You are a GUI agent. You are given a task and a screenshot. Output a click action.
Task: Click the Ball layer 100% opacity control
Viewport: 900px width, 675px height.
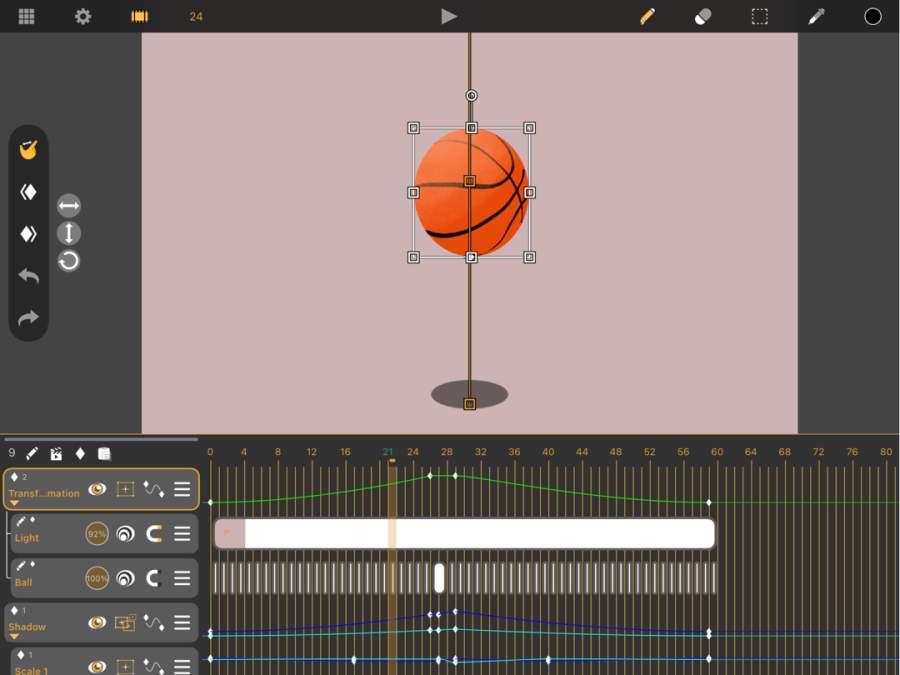point(97,578)
